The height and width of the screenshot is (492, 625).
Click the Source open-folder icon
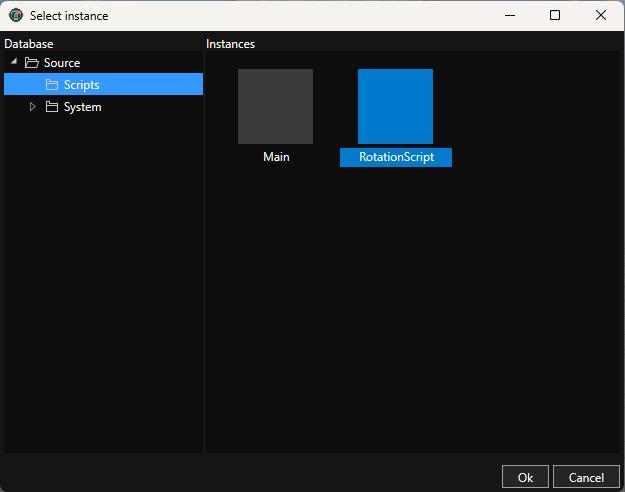31,63
